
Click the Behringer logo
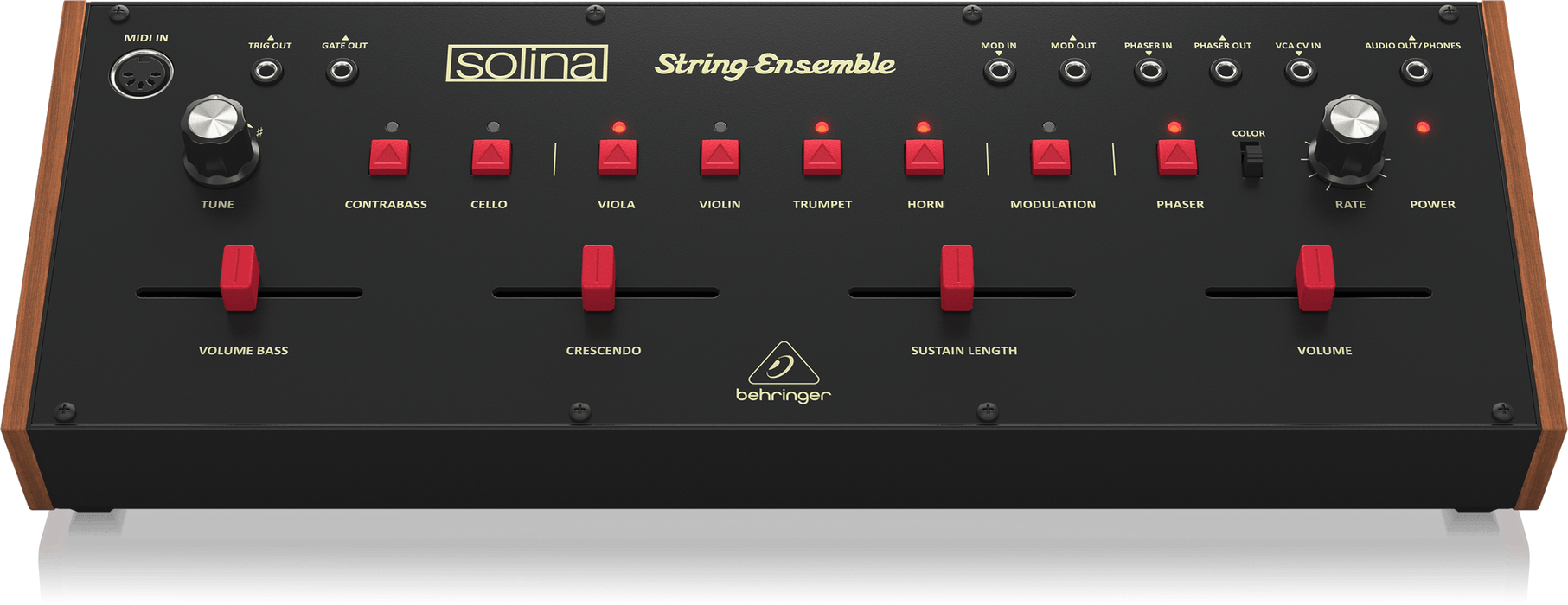pyautogui.click(x=784, y=373)
